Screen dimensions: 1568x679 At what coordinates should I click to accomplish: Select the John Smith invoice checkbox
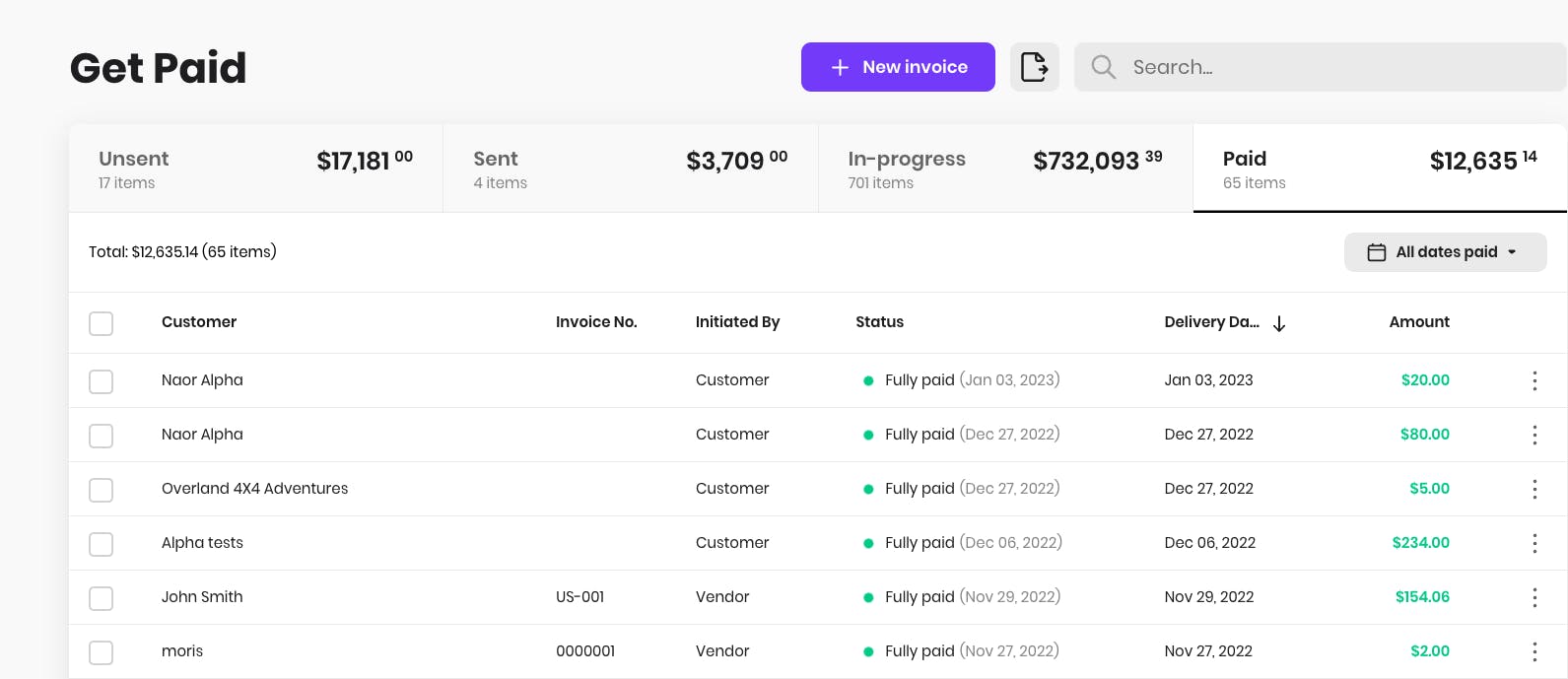coord(102,598)
